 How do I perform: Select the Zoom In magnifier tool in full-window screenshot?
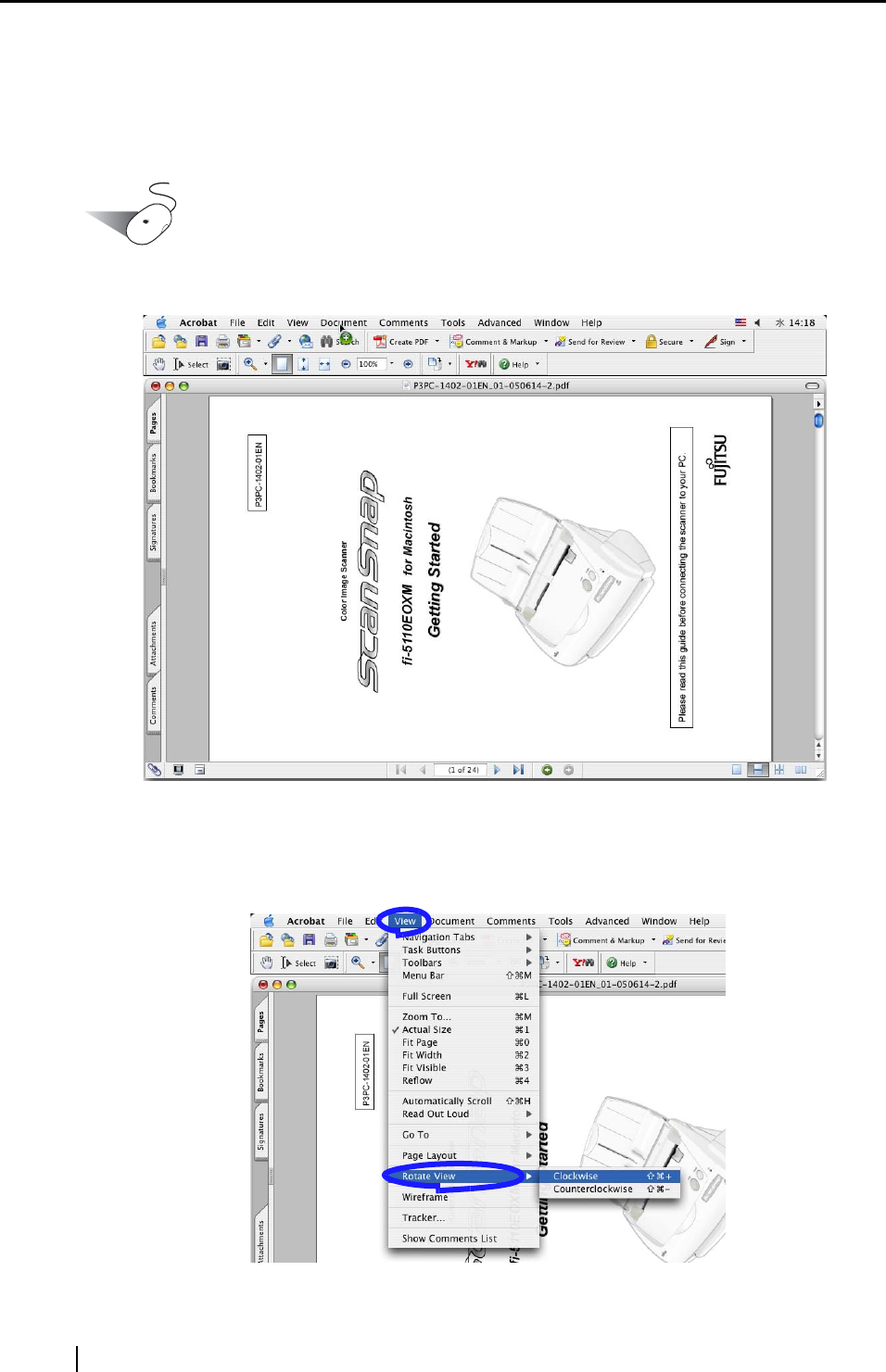pyautogui.click(x=250, y=364)
